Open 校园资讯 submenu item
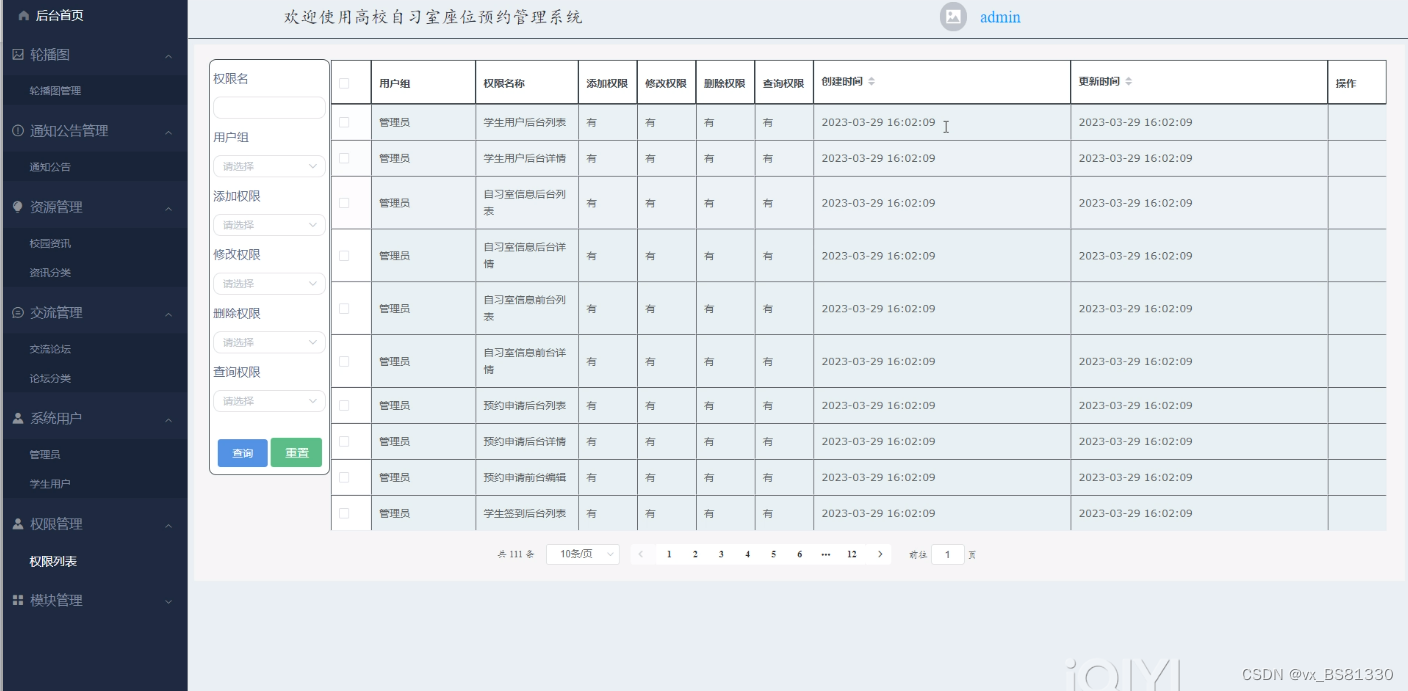Viewport: 1408px width, 691px height. 50,243
